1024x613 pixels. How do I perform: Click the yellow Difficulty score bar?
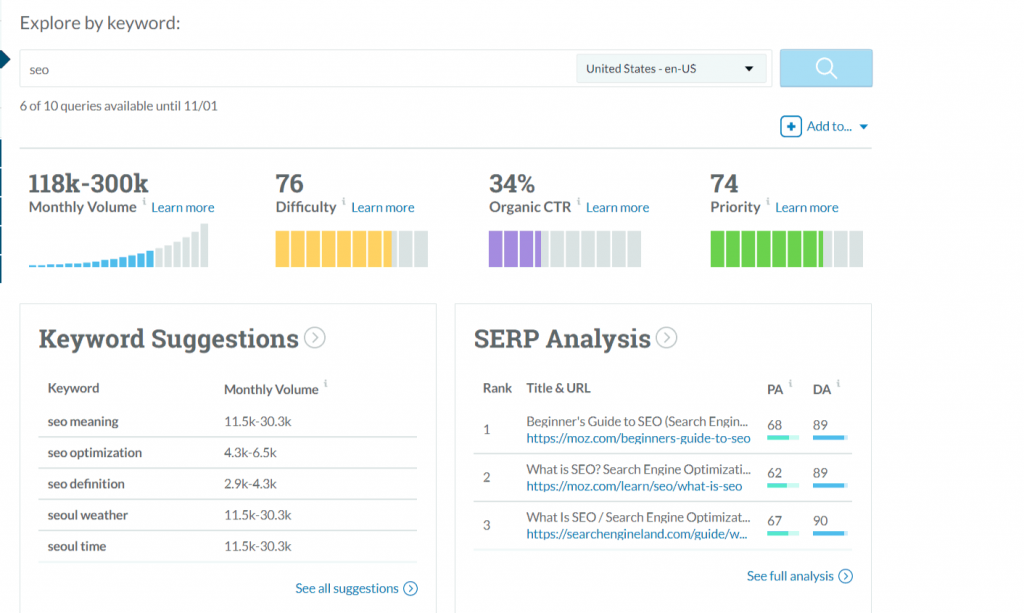[351, 249]
